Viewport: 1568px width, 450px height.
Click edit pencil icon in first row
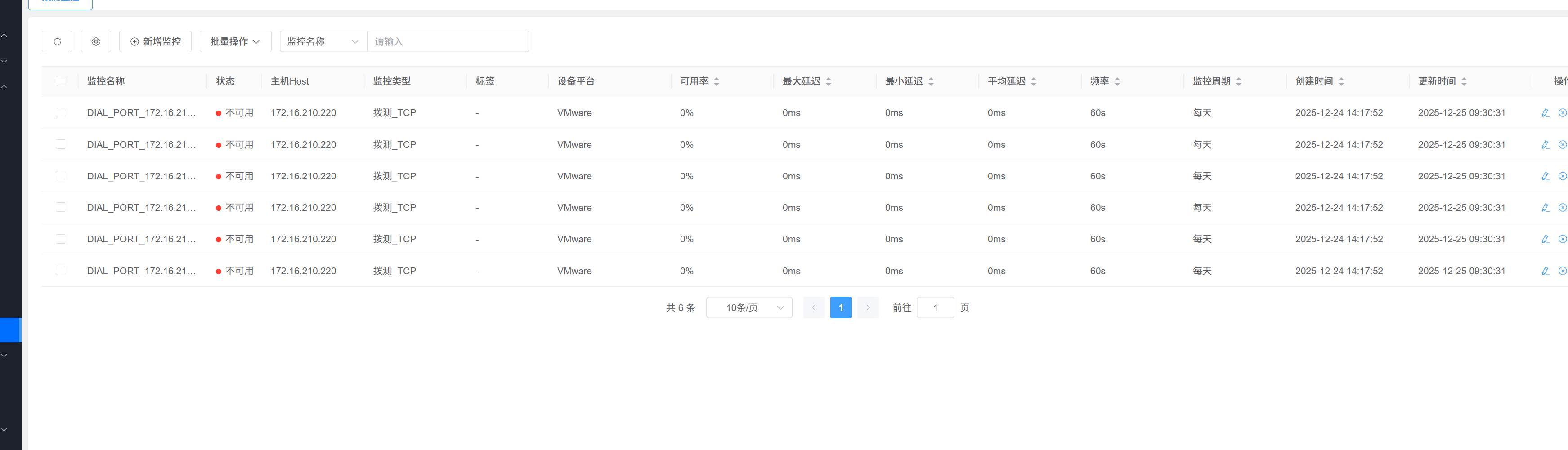tap(1546, 112)
